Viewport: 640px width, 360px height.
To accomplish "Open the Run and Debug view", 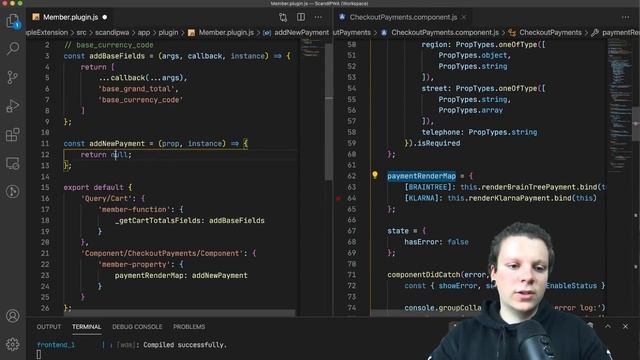I will tap(13, 106).
